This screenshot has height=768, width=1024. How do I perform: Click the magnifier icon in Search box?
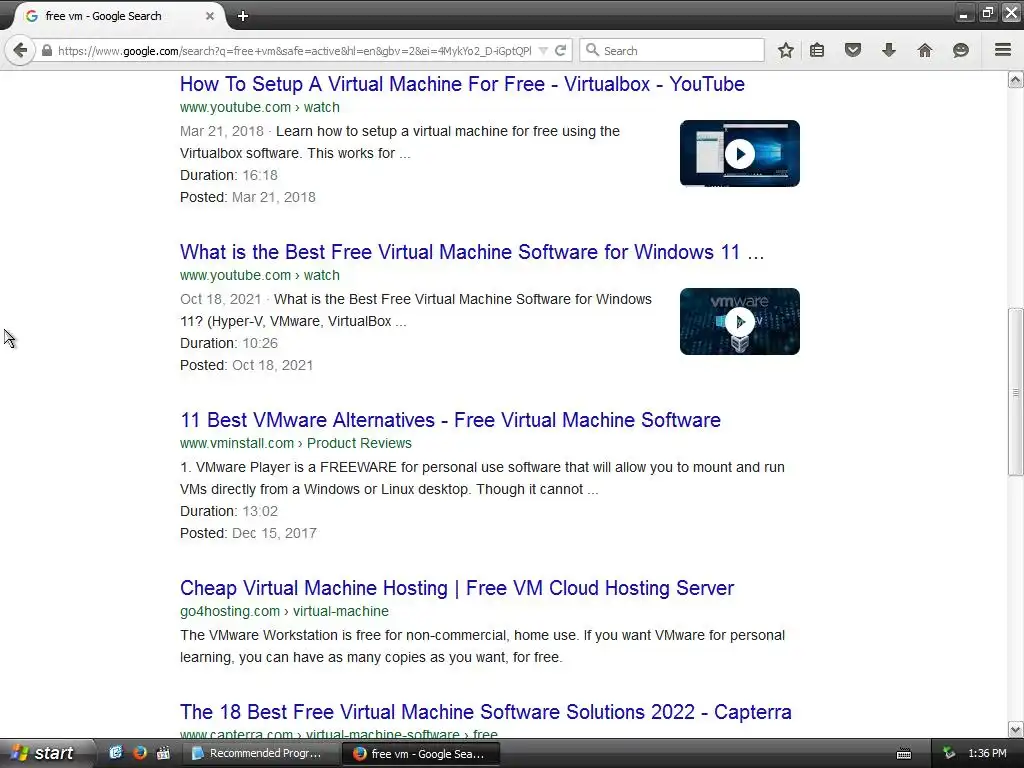coord(592,50)
